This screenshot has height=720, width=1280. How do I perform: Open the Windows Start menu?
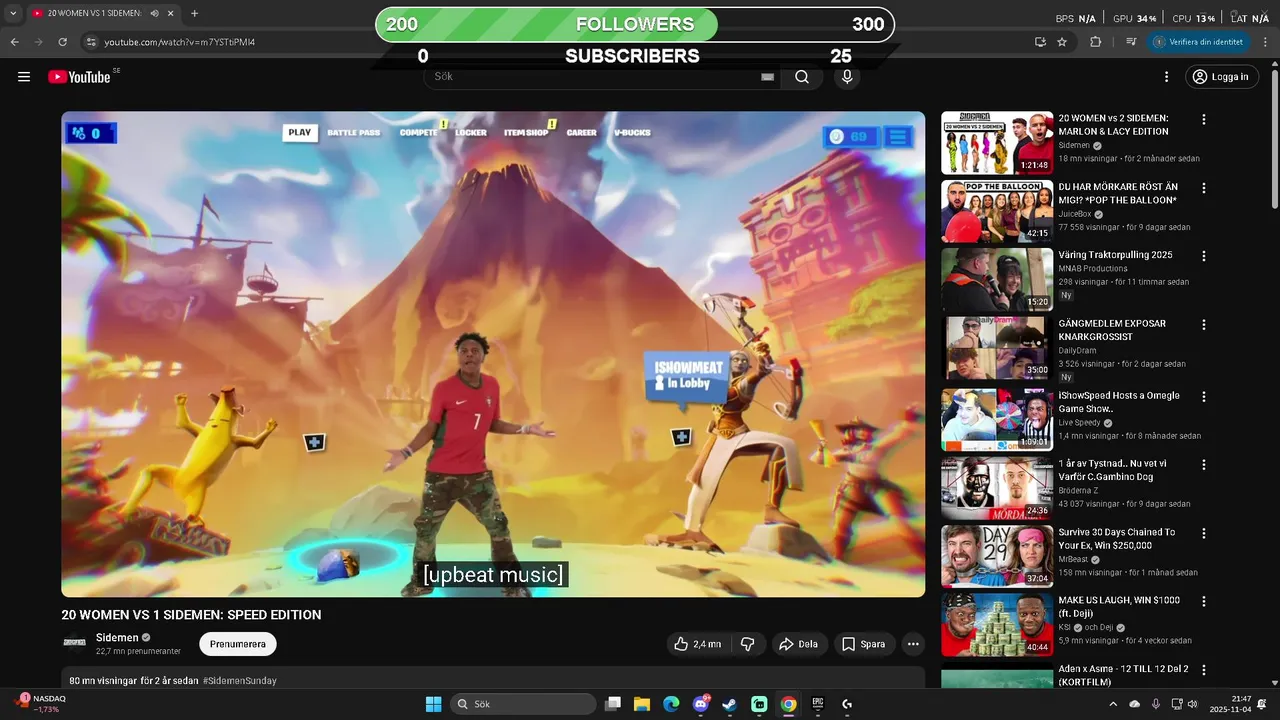tap(433, 704)
